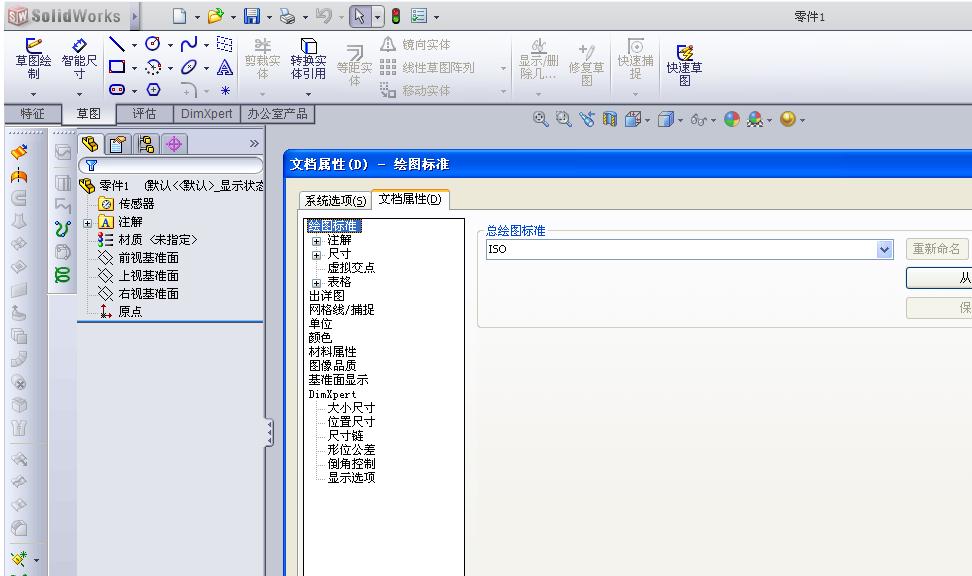
Task: Open the PropertyManager tab icon
Action: click(117, 144)
